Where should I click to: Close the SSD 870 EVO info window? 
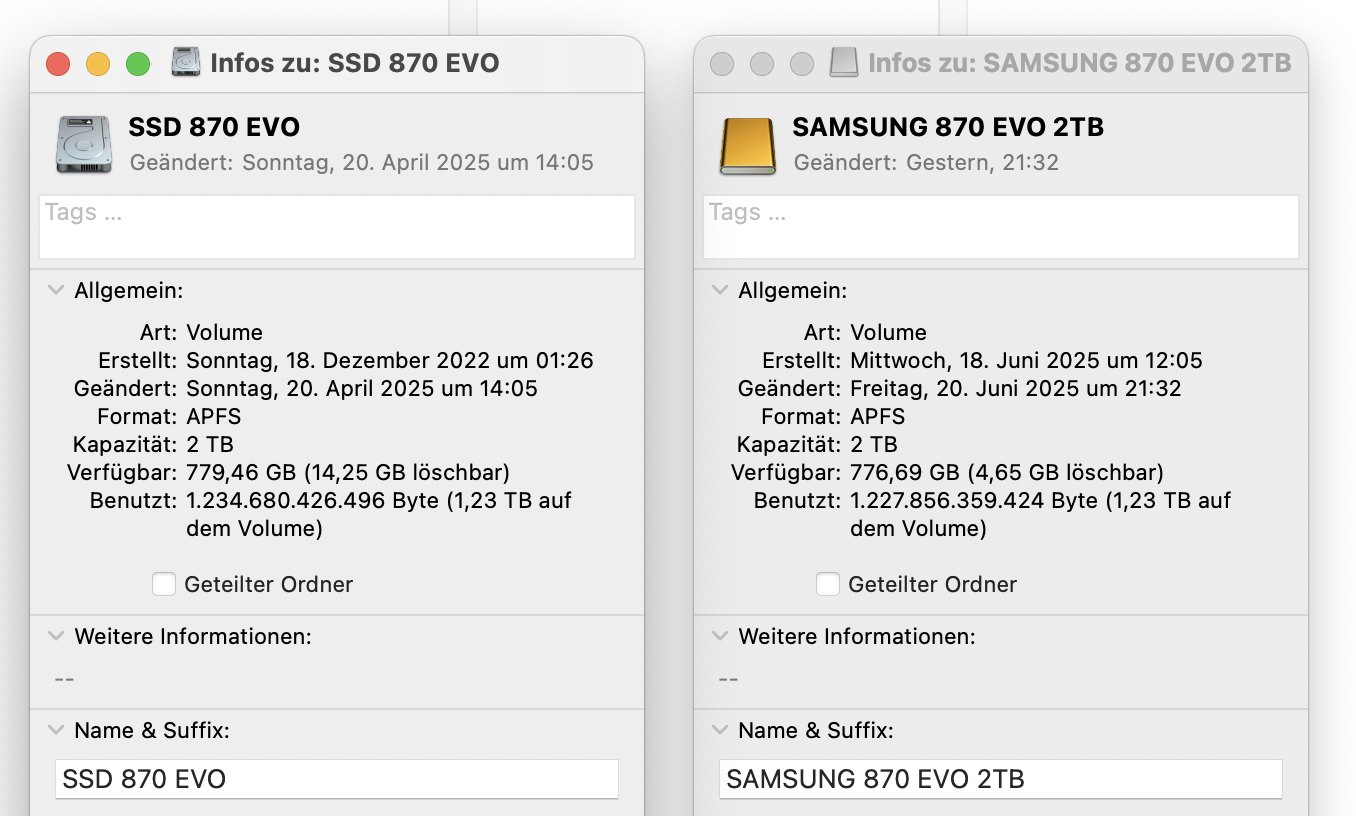pyautogui.click(x=58, y=64)
